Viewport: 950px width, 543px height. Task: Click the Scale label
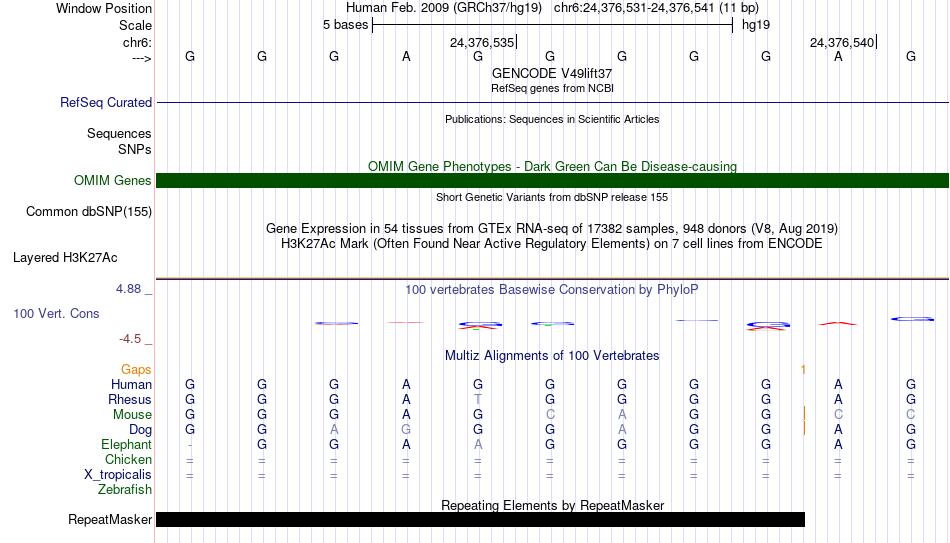(135, 25)
